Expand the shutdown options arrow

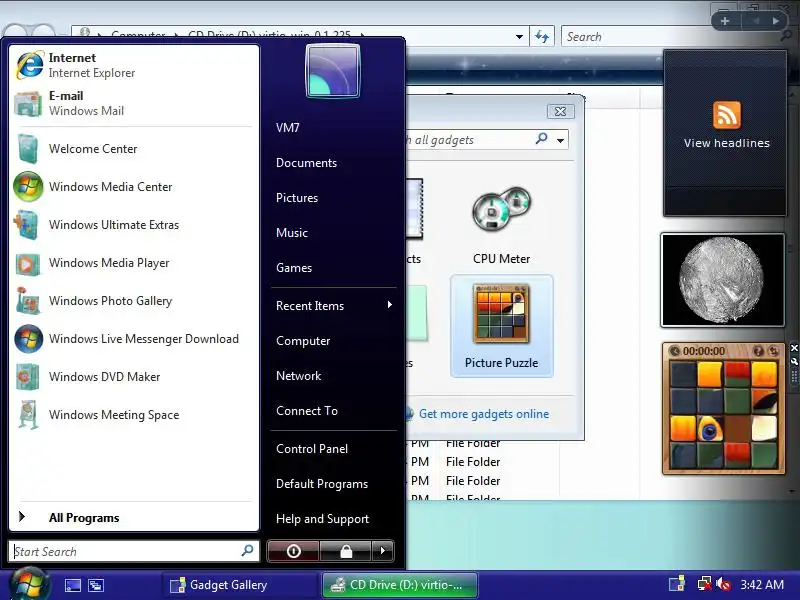(383, 551)
